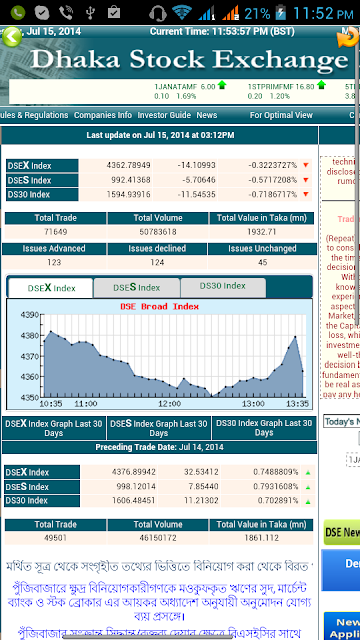This screenshot has width=360, height=640.
Task: Open the News menu item
Action: tap(207, 115)
